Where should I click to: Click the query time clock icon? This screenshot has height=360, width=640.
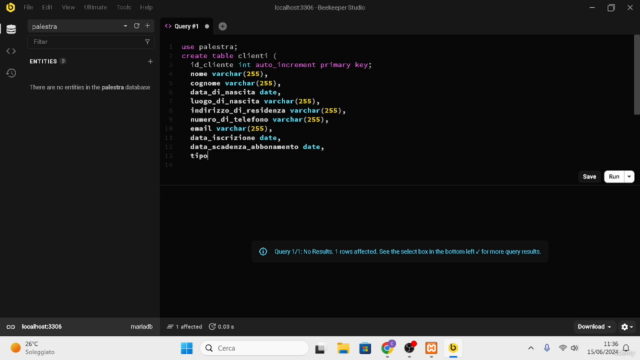[x=212, y=327]
